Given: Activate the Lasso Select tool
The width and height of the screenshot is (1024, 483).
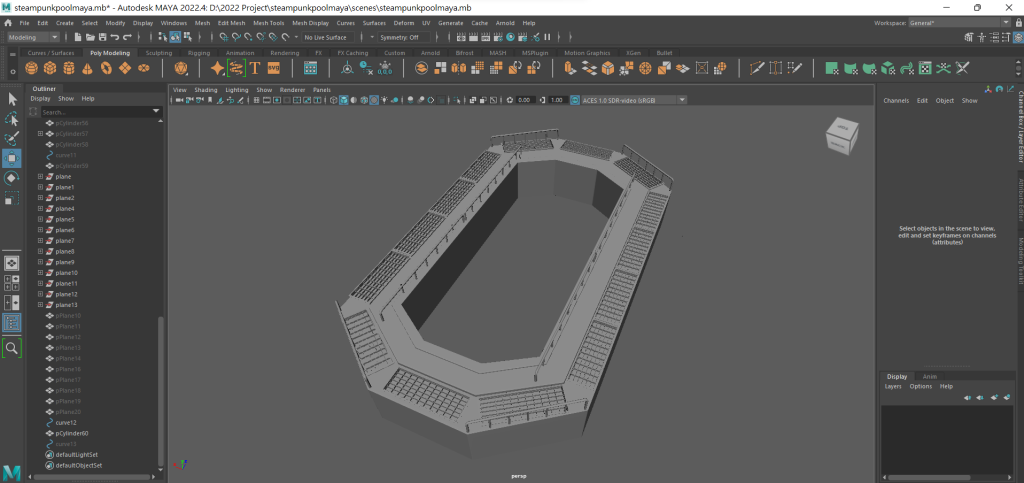Looking at the screenshot, I should click(x=12, y=119).
